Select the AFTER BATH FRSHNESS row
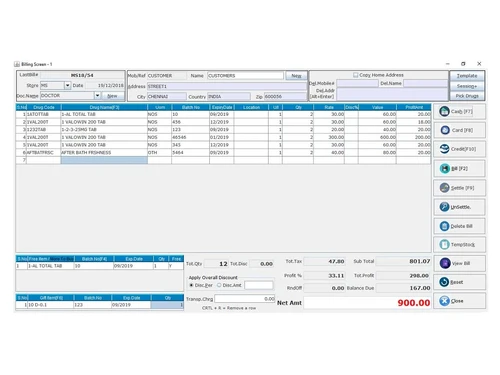The width and height of the screenshot is (500, 375). (x=223, y=153)
